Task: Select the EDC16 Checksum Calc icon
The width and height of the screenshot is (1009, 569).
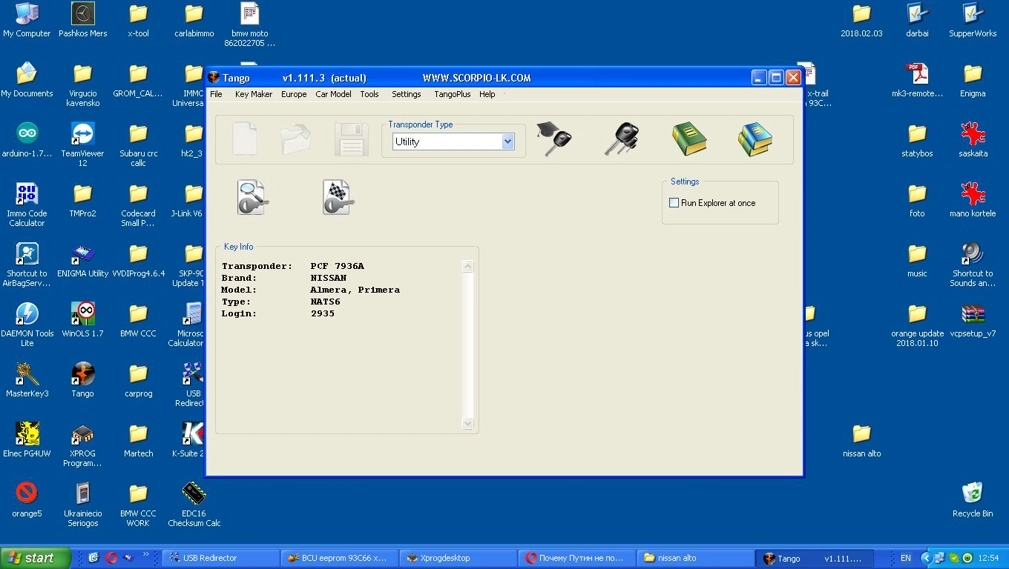Action: [x=194, y=505]
